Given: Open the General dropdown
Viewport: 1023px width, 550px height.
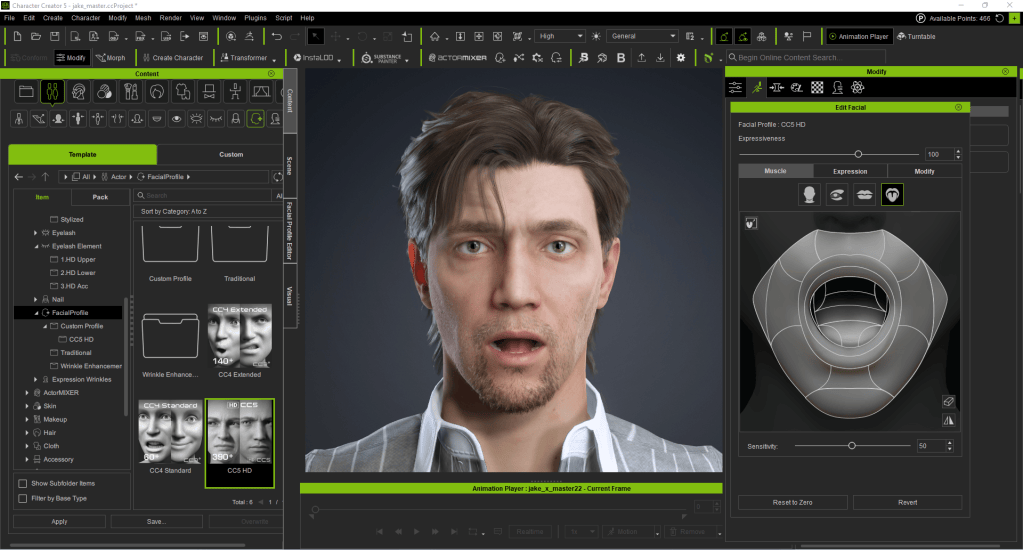Looking at the screenshot, I should click(x=643, y=37).
